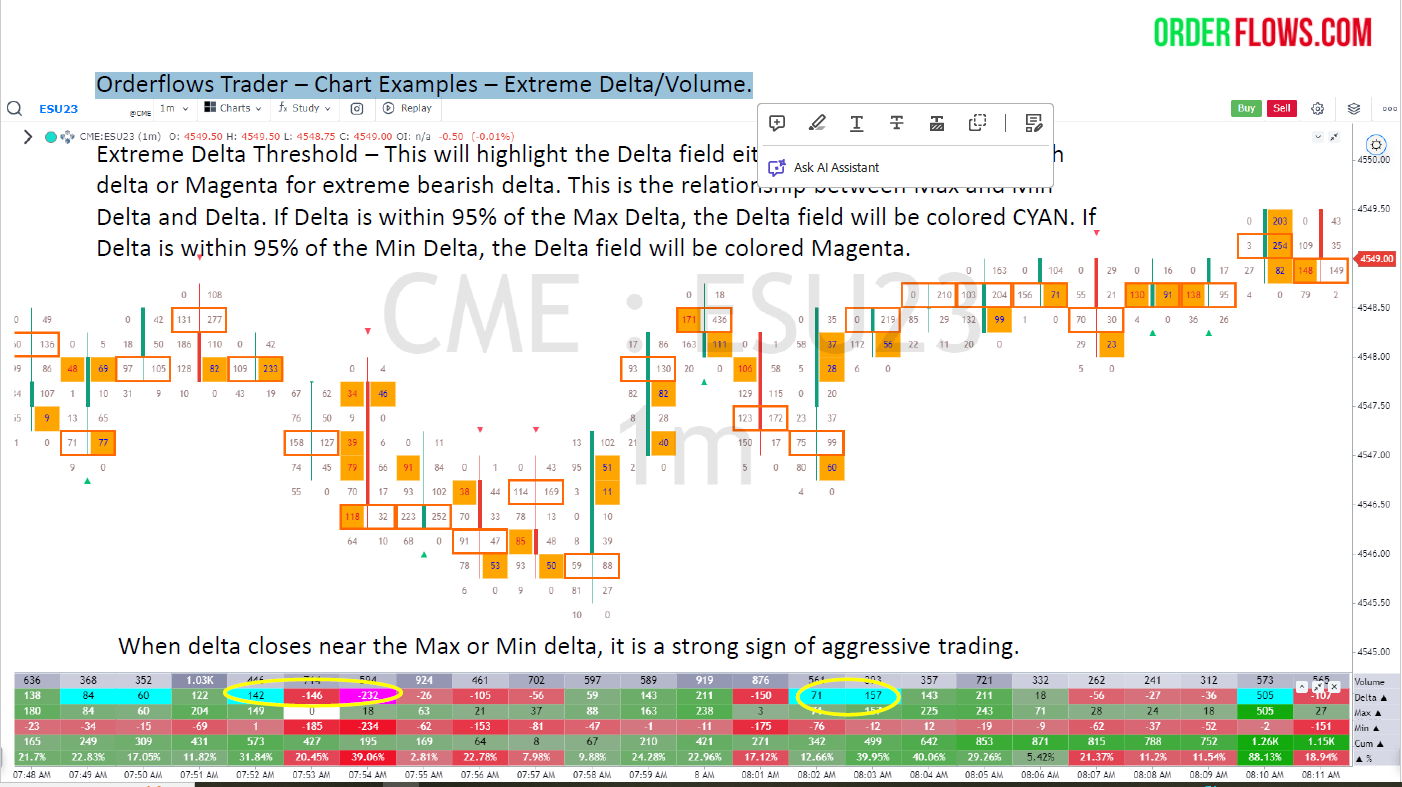Open the symbol search magnifier
Viewport: 1402px width, 787px height.
click(15, 108)
